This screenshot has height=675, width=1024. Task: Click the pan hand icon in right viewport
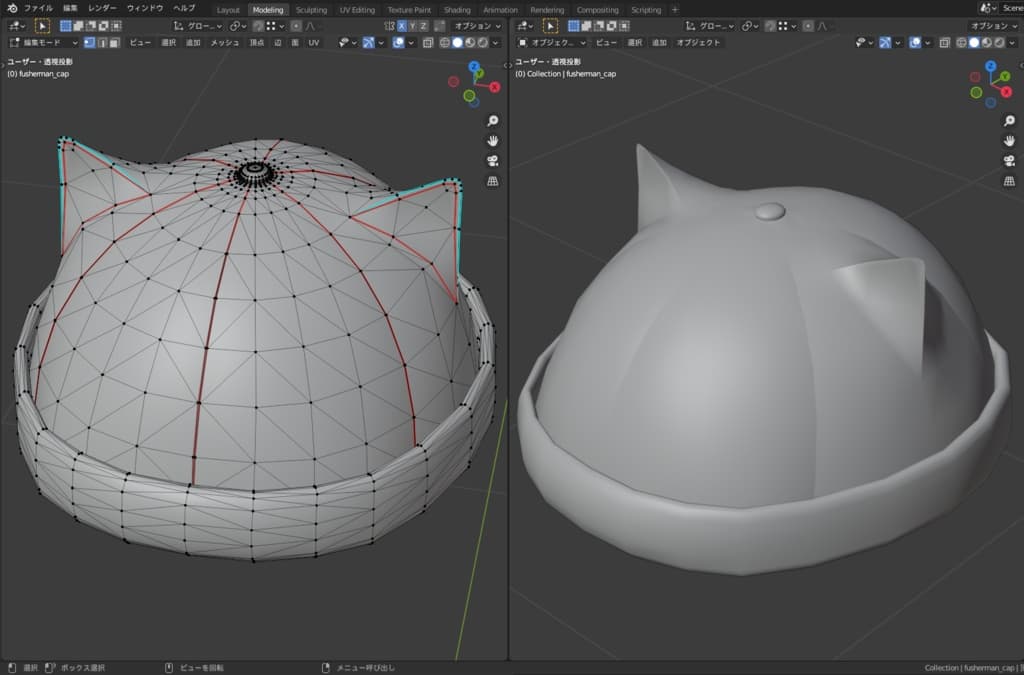pos(1009,141)
